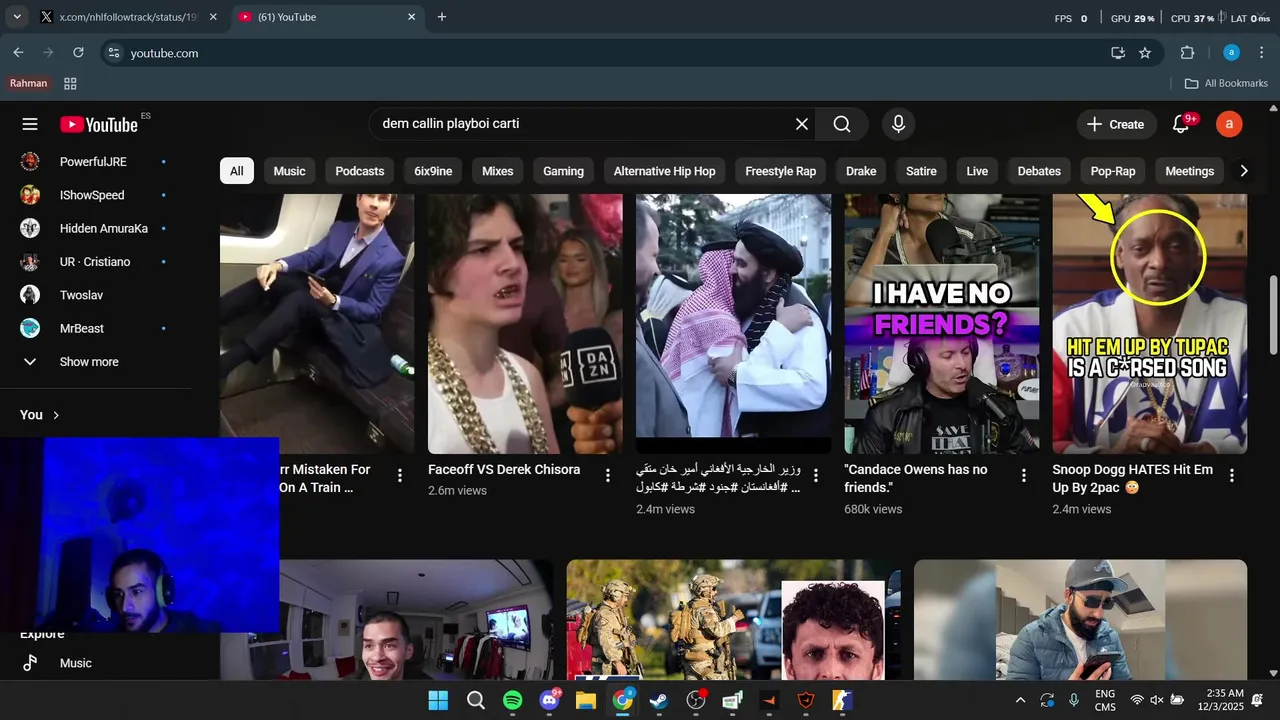The width and height of the screenshot is (1280, 720).
Task: Open options menu for Faceoff VS Derek Chisora
Action: tap(608, 475)
